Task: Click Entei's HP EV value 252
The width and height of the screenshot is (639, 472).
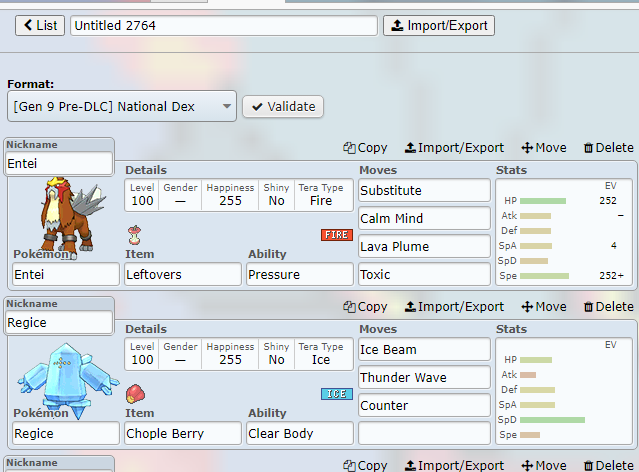Action: [x=608, y=201]
